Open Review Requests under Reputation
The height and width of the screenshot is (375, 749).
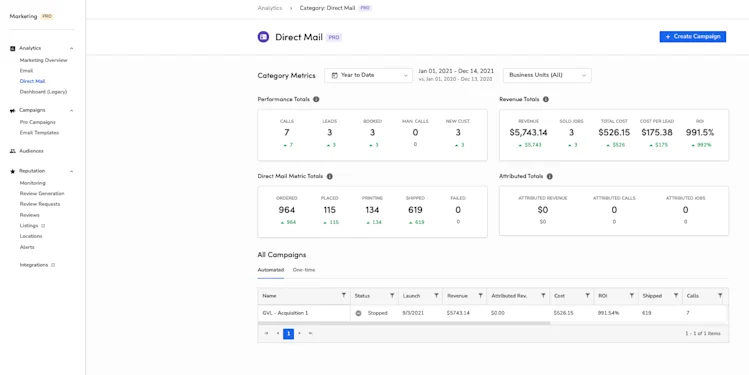click(40, 204)
